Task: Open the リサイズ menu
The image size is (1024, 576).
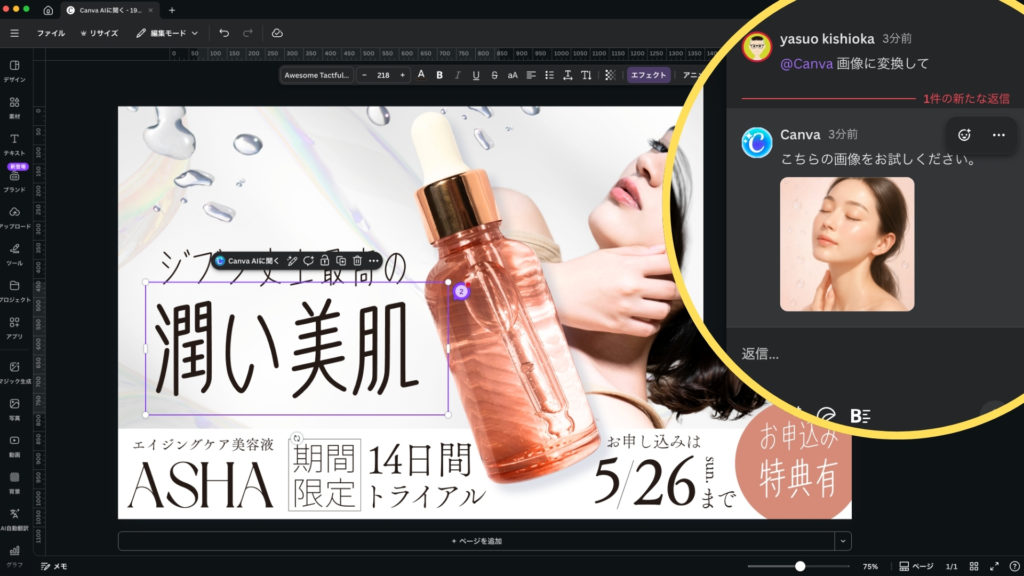Action: click(99, 33)
